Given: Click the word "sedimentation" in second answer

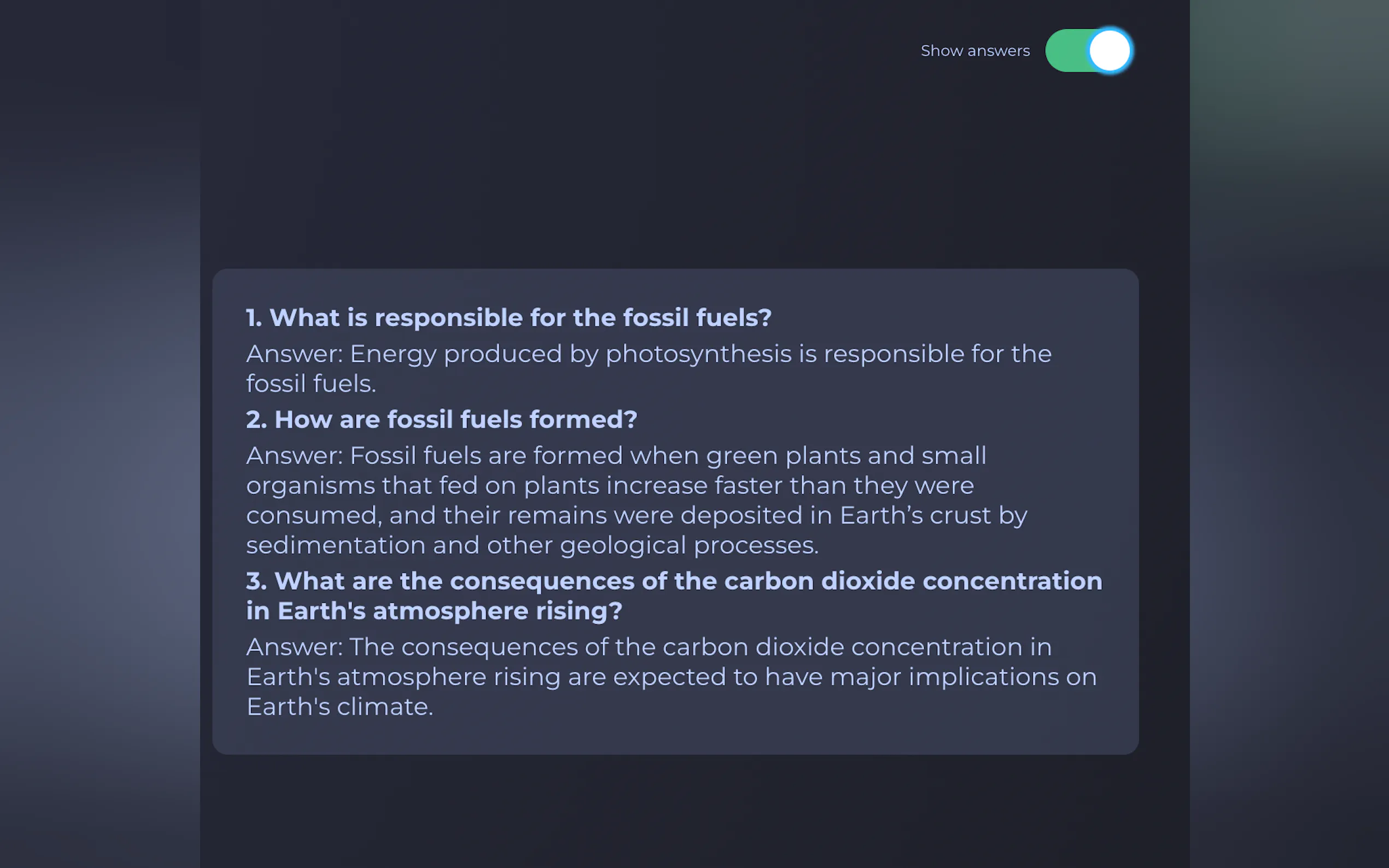Looking at the screenshot, I should pyautogui.click(x=335, y=545).
